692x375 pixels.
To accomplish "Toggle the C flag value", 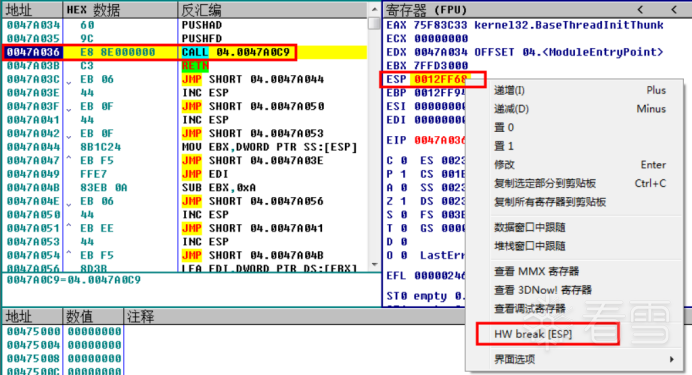I will pyautogui.click(x=404, y=161).
